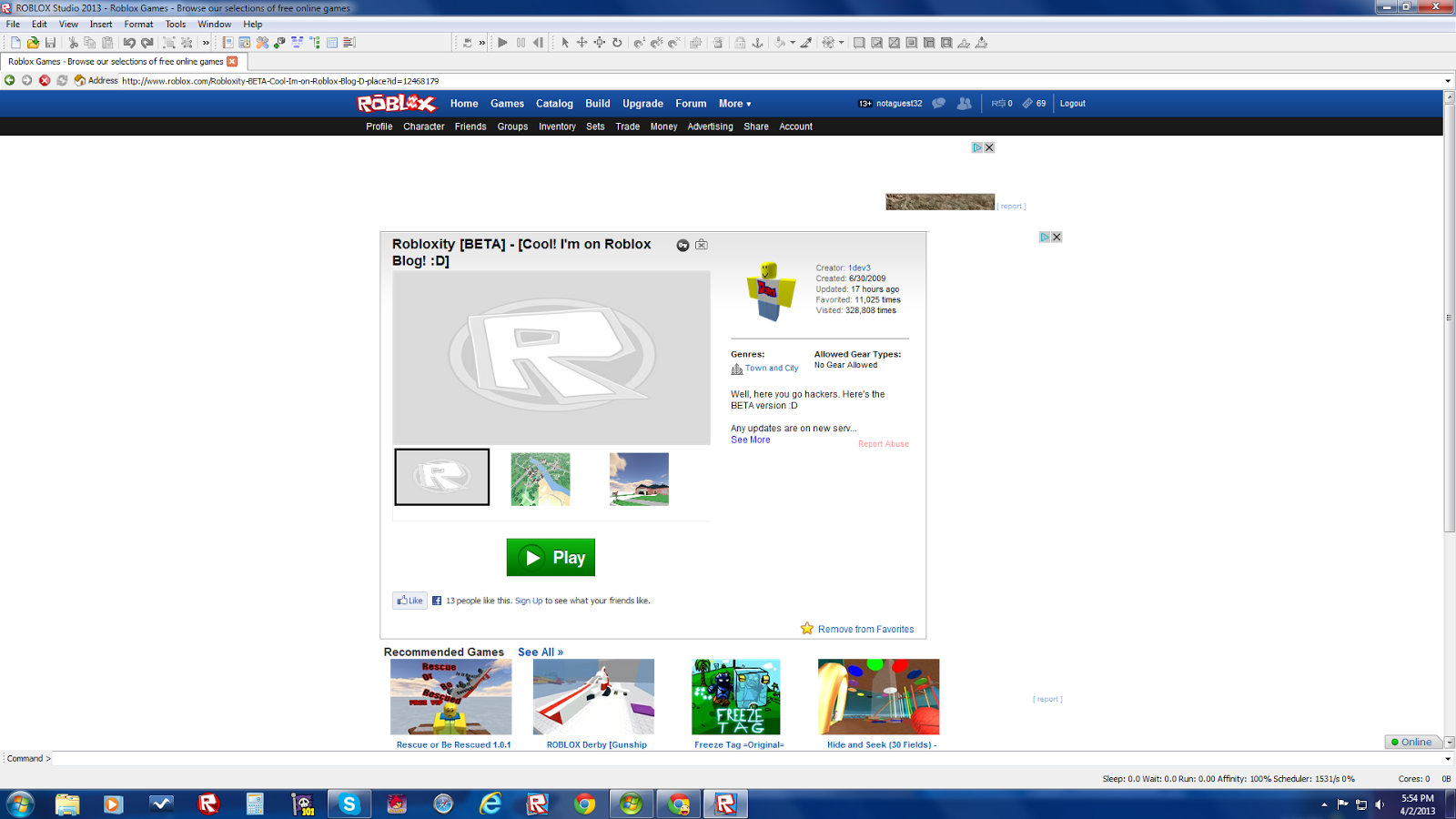Screen dimensions: 1456x819
Task: Click the friends people icon in header
Action: tap(964, 104)
